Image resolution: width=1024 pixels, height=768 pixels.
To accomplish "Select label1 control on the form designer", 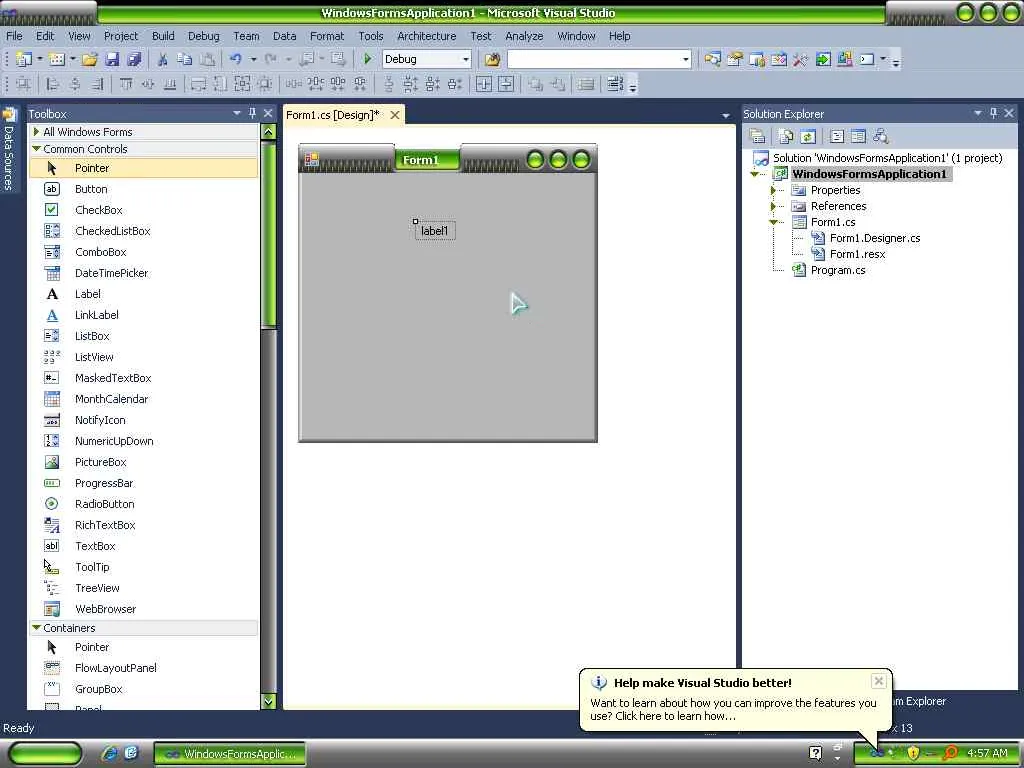I will pyautogui.click(x=435, y=231).
